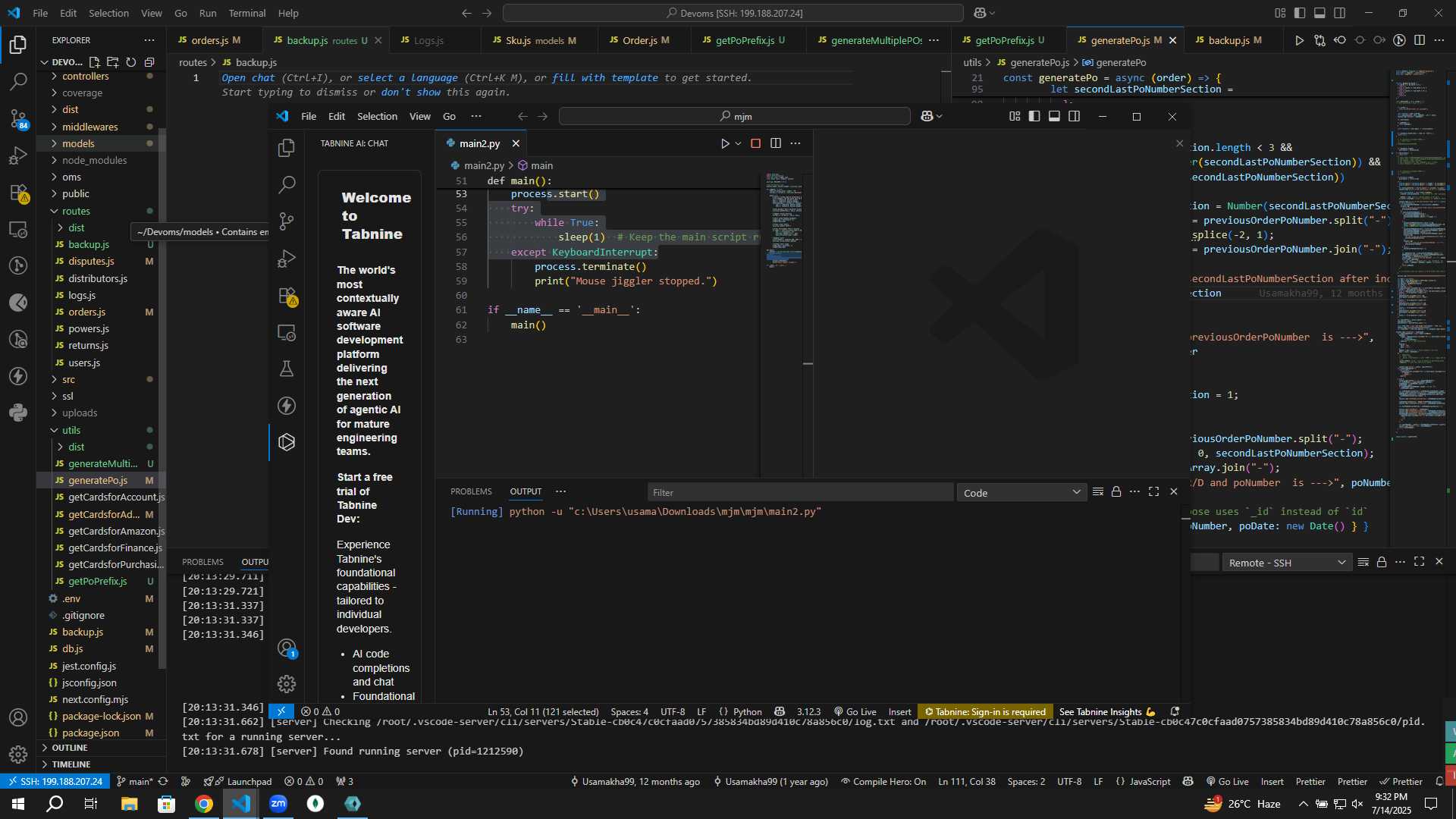Open Python icon in back window activity bar
Image resolution: width=1456 pixels, height=819 pixels.
click(x=18, y=413)
